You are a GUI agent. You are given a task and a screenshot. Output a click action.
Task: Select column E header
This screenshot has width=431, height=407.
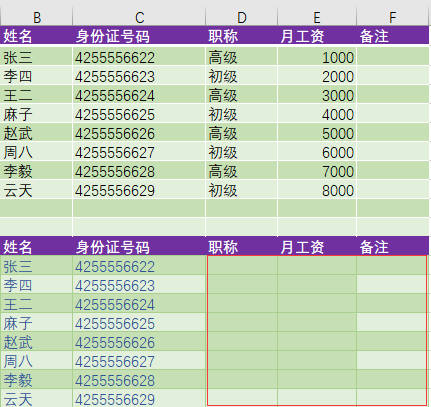(x=317, y=17)
